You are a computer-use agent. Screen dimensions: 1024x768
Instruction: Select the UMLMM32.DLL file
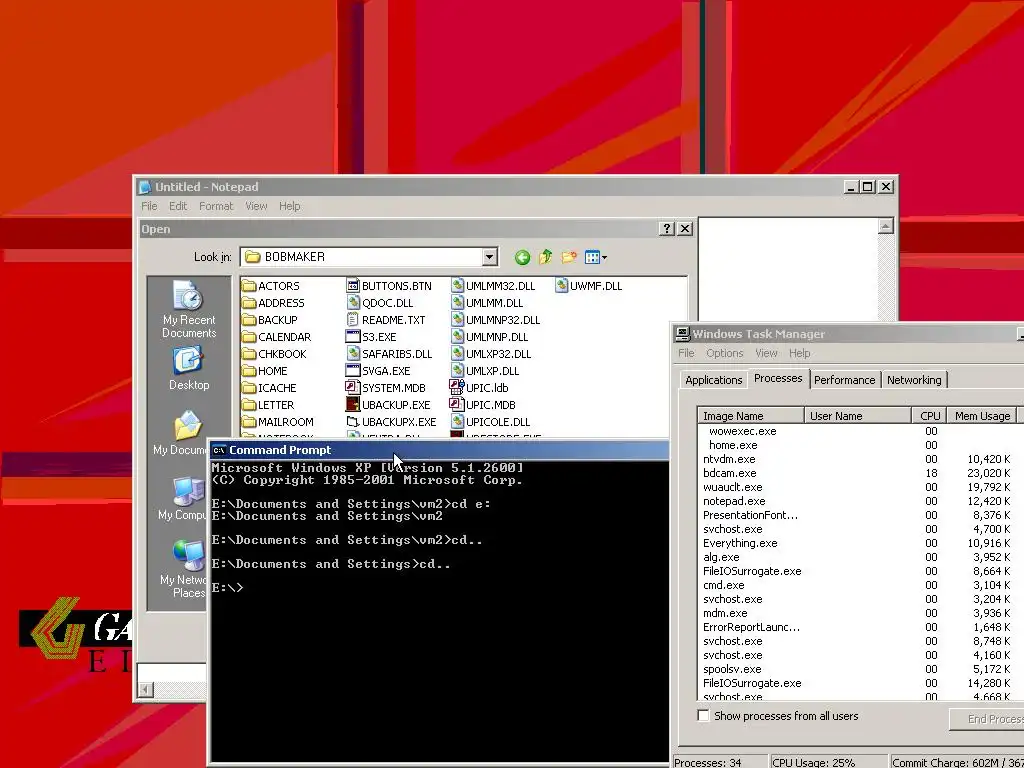click(493, 286)
